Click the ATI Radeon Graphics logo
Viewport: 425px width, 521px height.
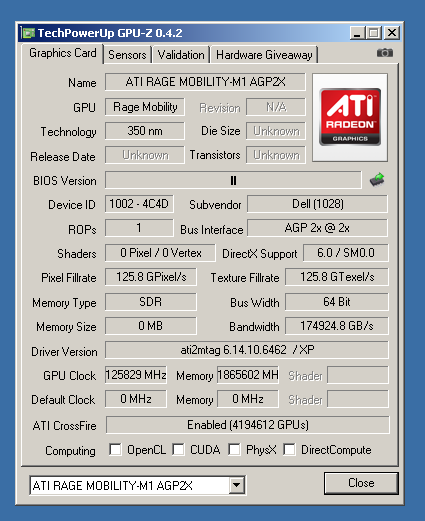point(350,117)
